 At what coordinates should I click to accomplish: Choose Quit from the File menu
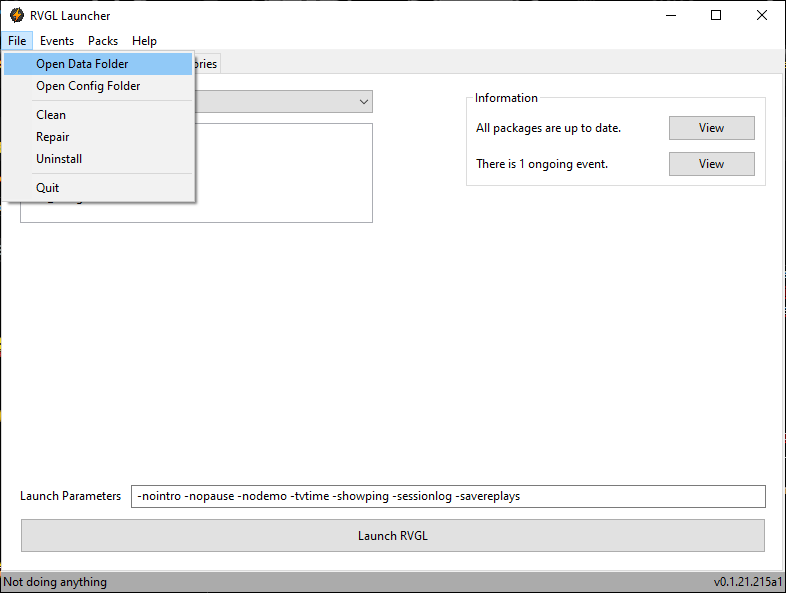tap(98, 188)
